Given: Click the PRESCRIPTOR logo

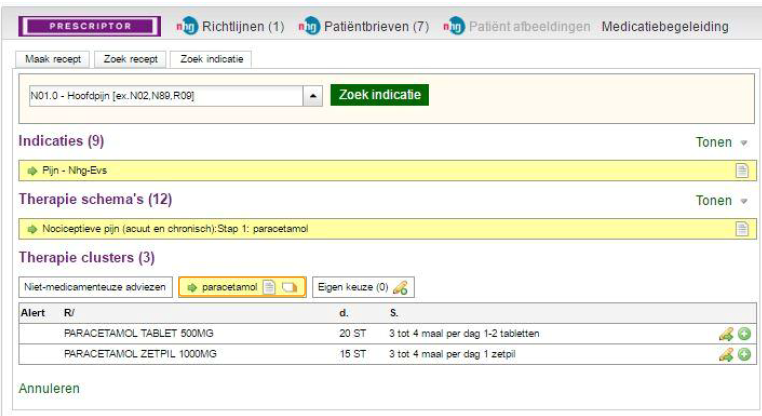Looking at the screenshot, I should [x=89, y=26].
